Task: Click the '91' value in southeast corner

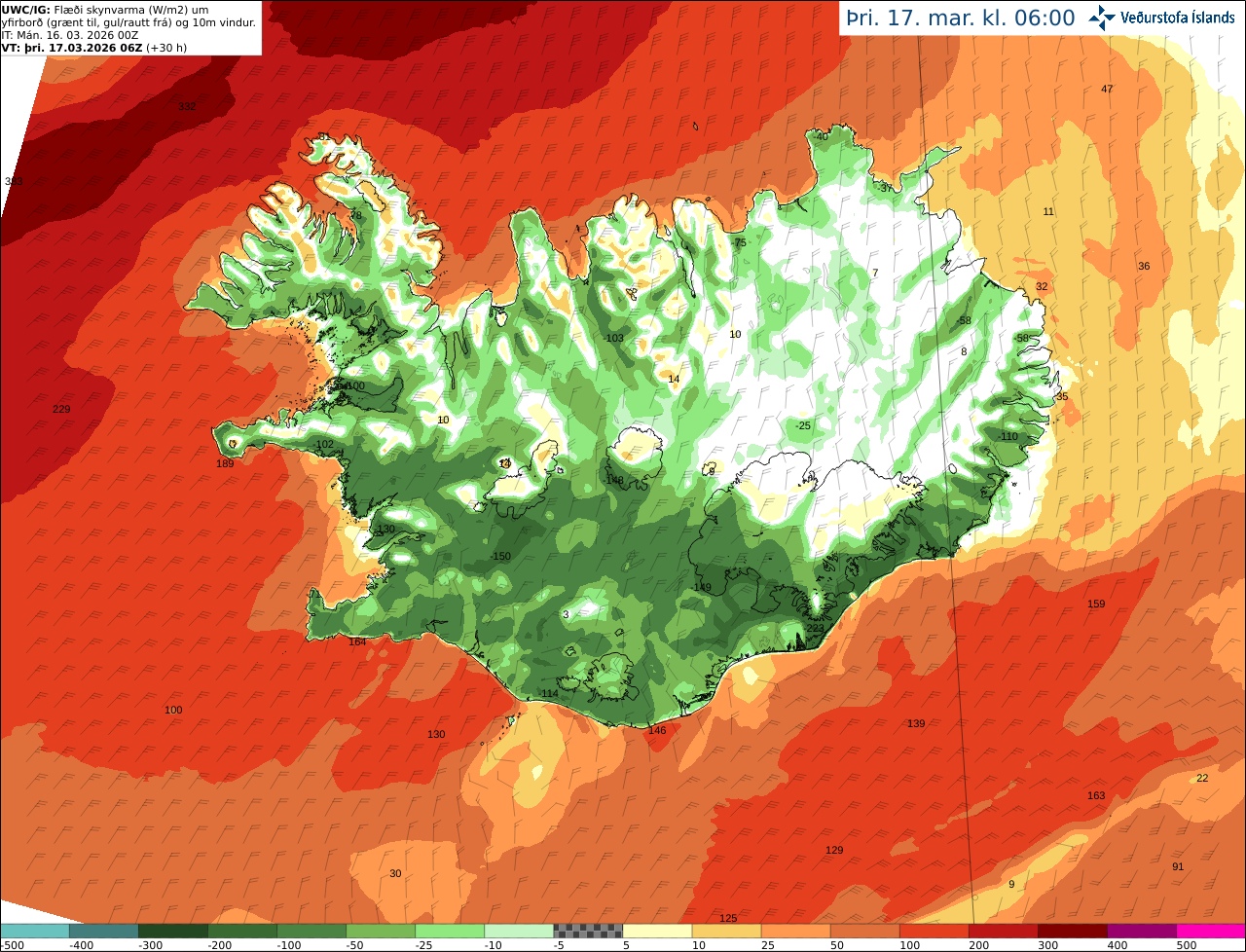Action: click(1178, 866)
